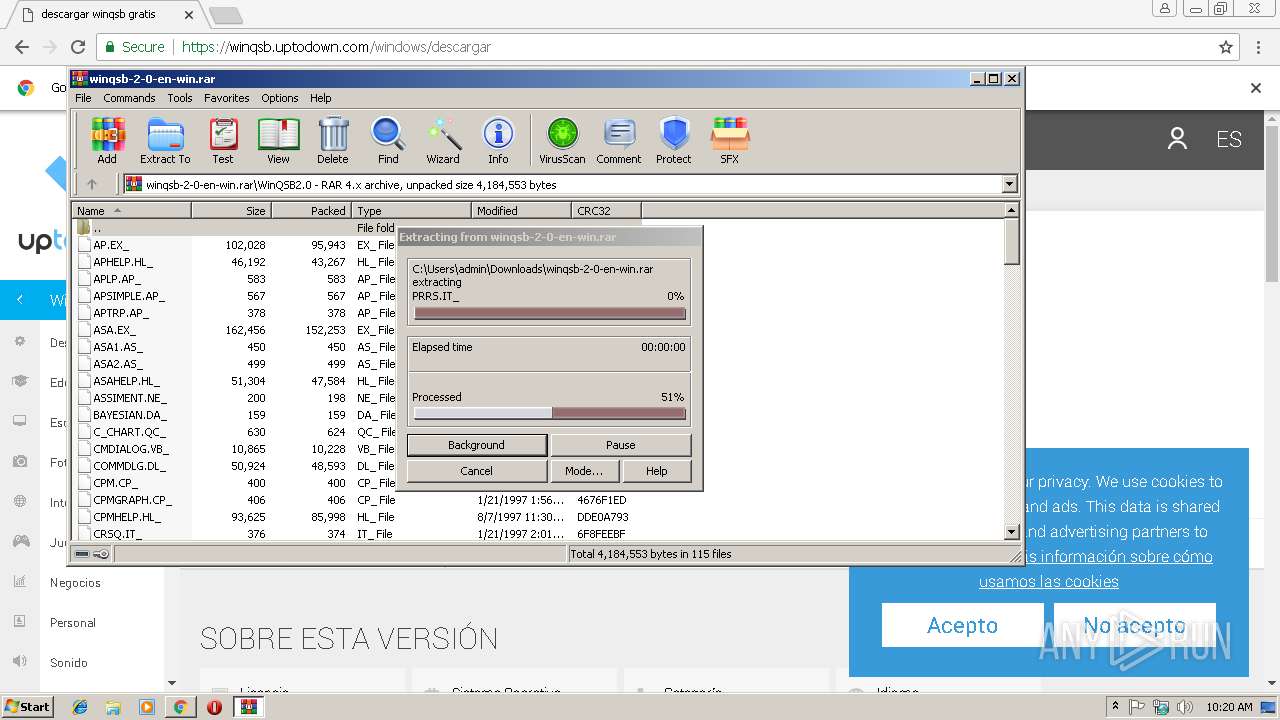The height and width of the screenshot is (720, 1280).
Task: Click the Test archive icon
Action: click(x=223, y=140)
